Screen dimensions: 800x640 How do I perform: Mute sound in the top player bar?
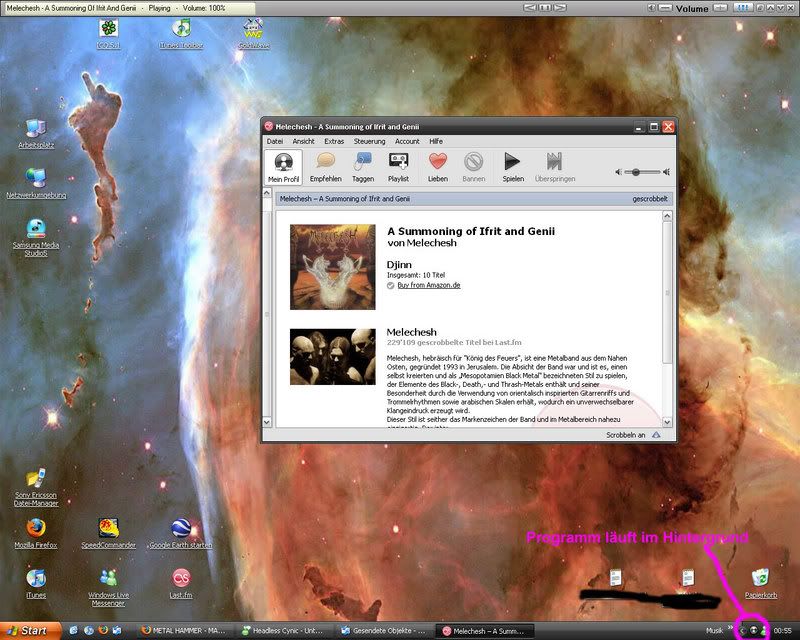click(652, 8)
